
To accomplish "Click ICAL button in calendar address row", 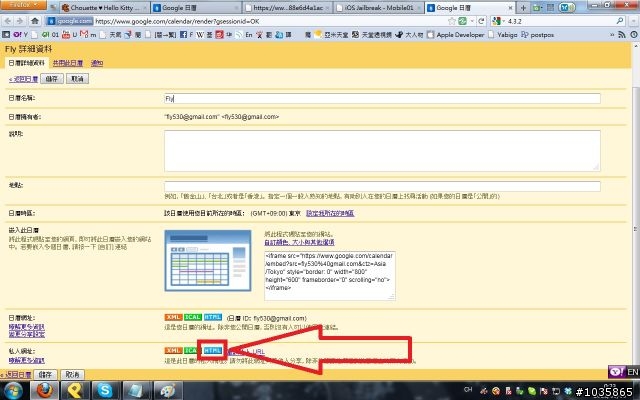I will (x=193, y=318).
